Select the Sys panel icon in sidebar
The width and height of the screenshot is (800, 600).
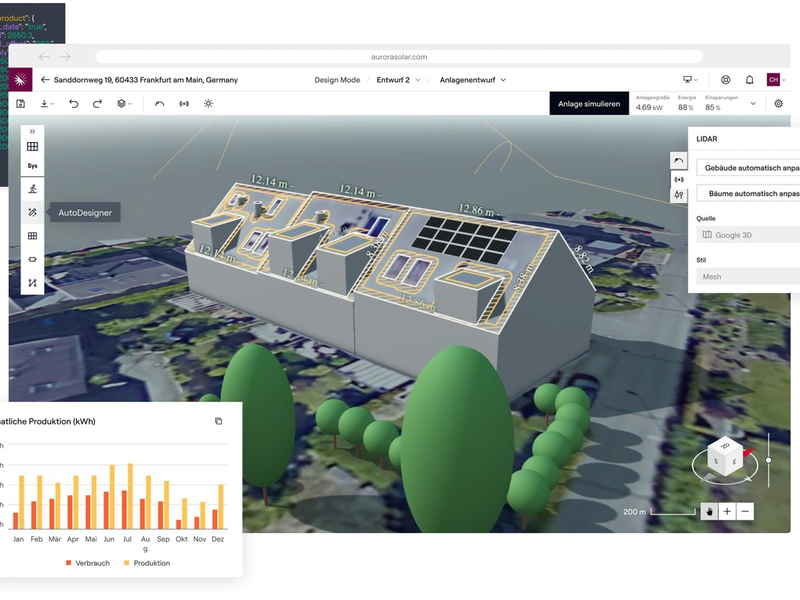point(32,164)
